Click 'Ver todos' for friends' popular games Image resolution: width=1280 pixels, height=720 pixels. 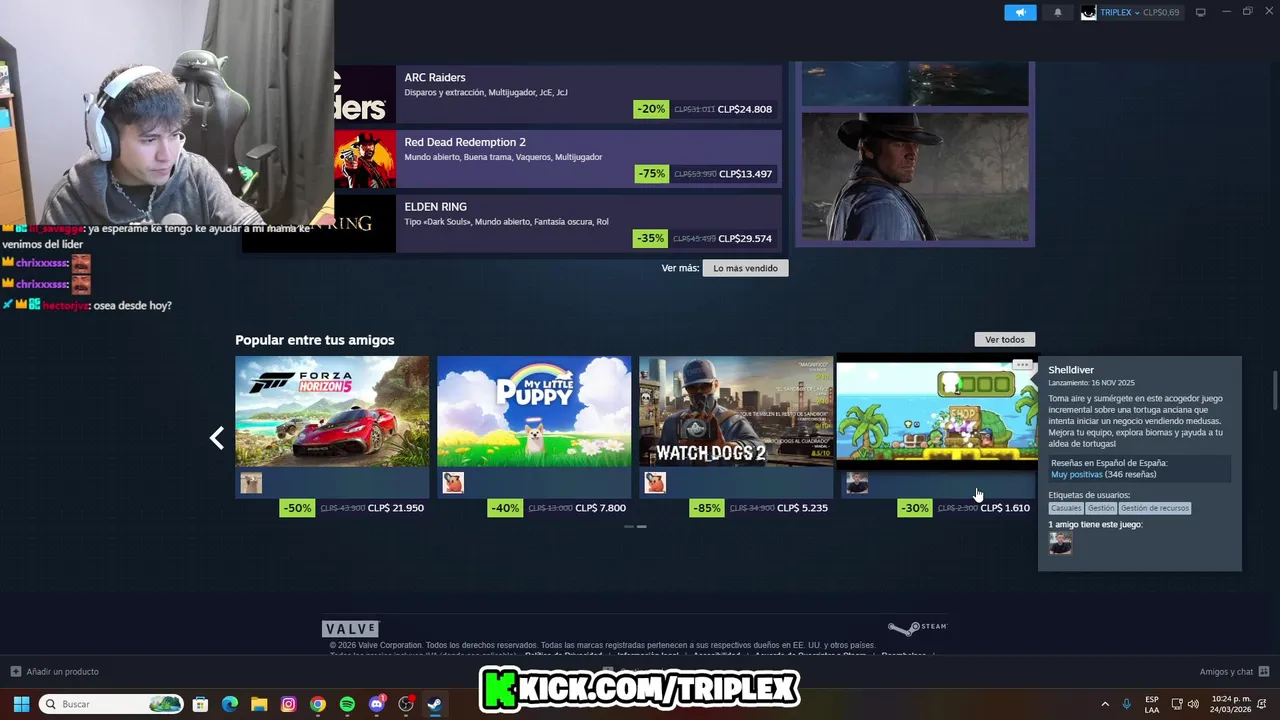coord(1005,339)
